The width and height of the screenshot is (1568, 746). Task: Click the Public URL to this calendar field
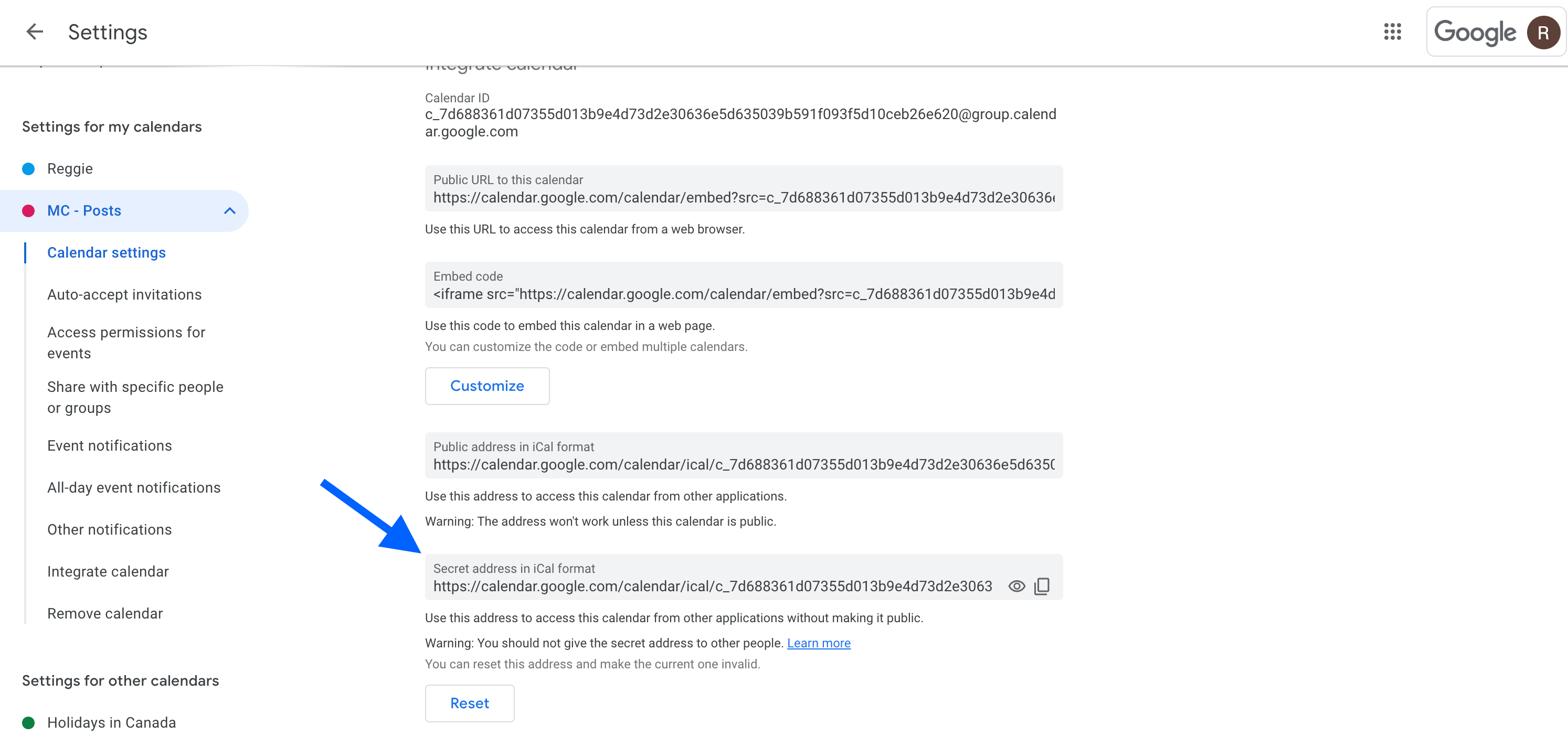click(743, 197)
